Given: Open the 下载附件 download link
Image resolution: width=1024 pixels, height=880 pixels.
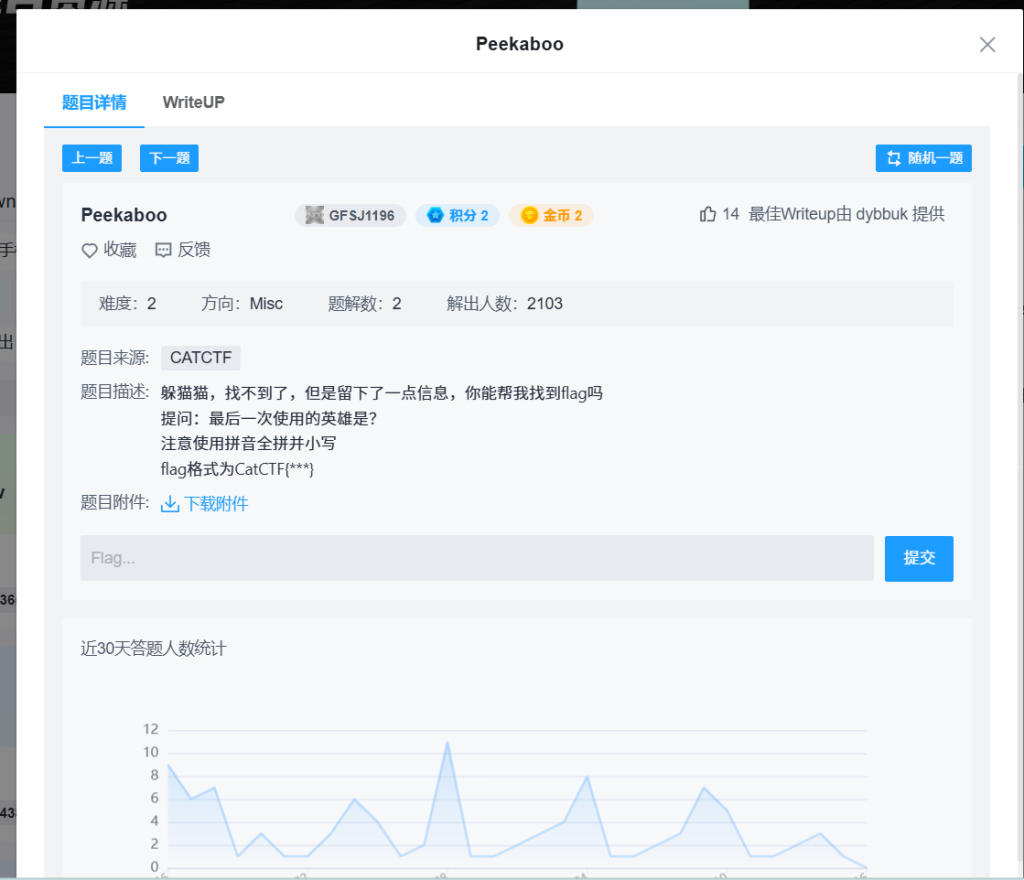Looking at the screenshot, I should coord(216,504).
